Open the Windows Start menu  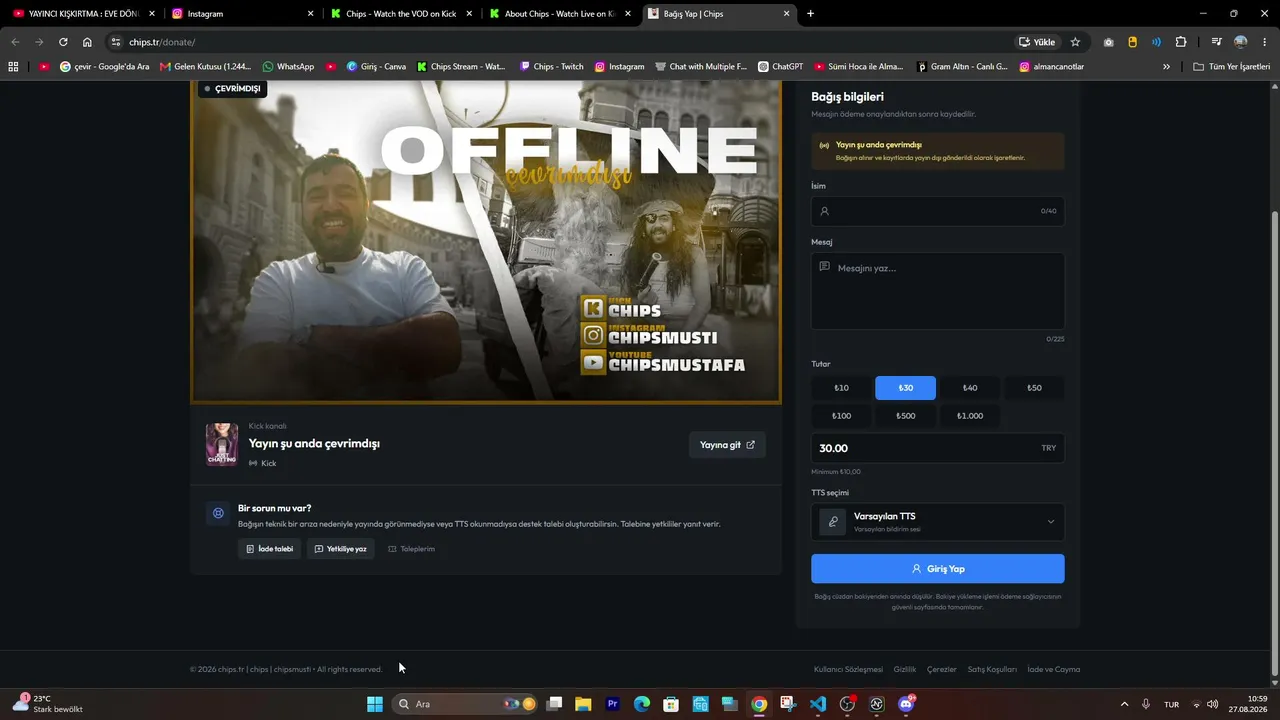375,704
